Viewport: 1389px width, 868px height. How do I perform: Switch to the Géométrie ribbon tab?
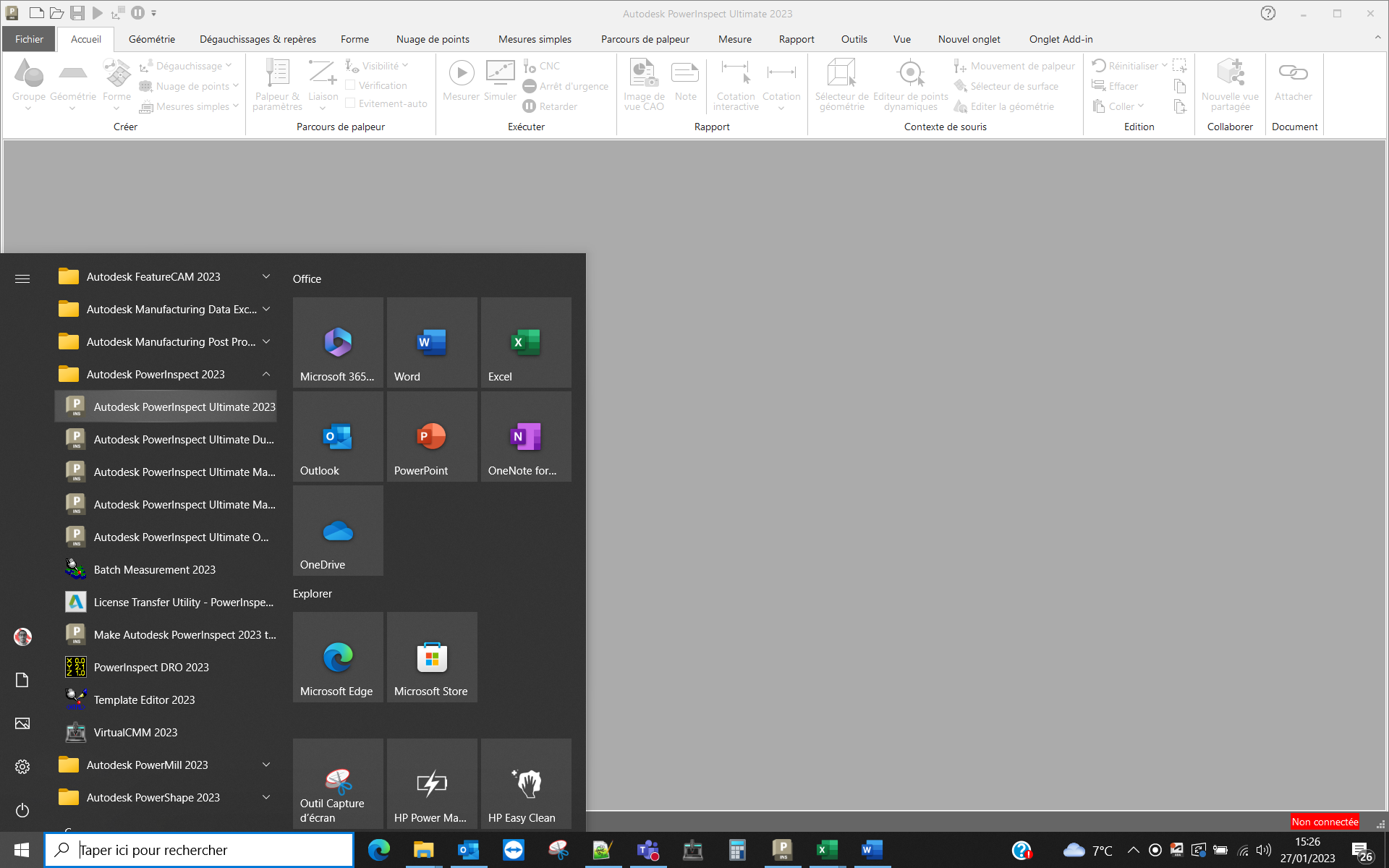pos(152,39)
